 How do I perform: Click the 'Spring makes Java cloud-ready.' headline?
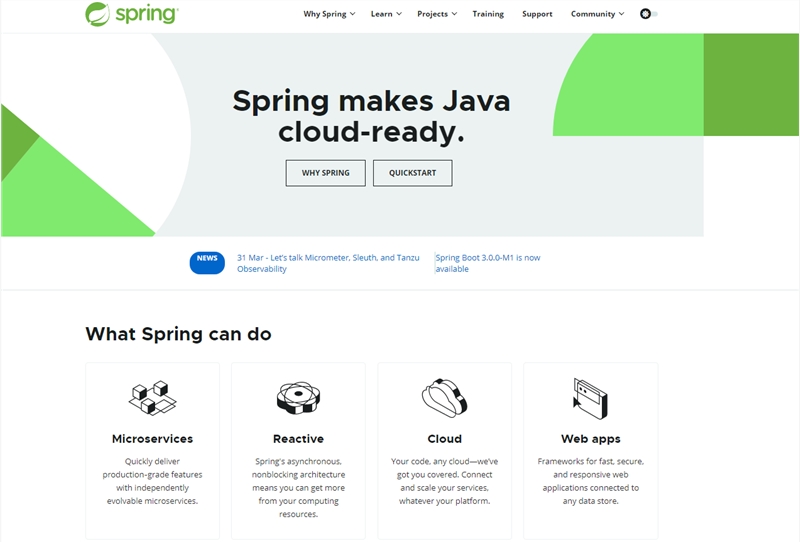(371, 116)
